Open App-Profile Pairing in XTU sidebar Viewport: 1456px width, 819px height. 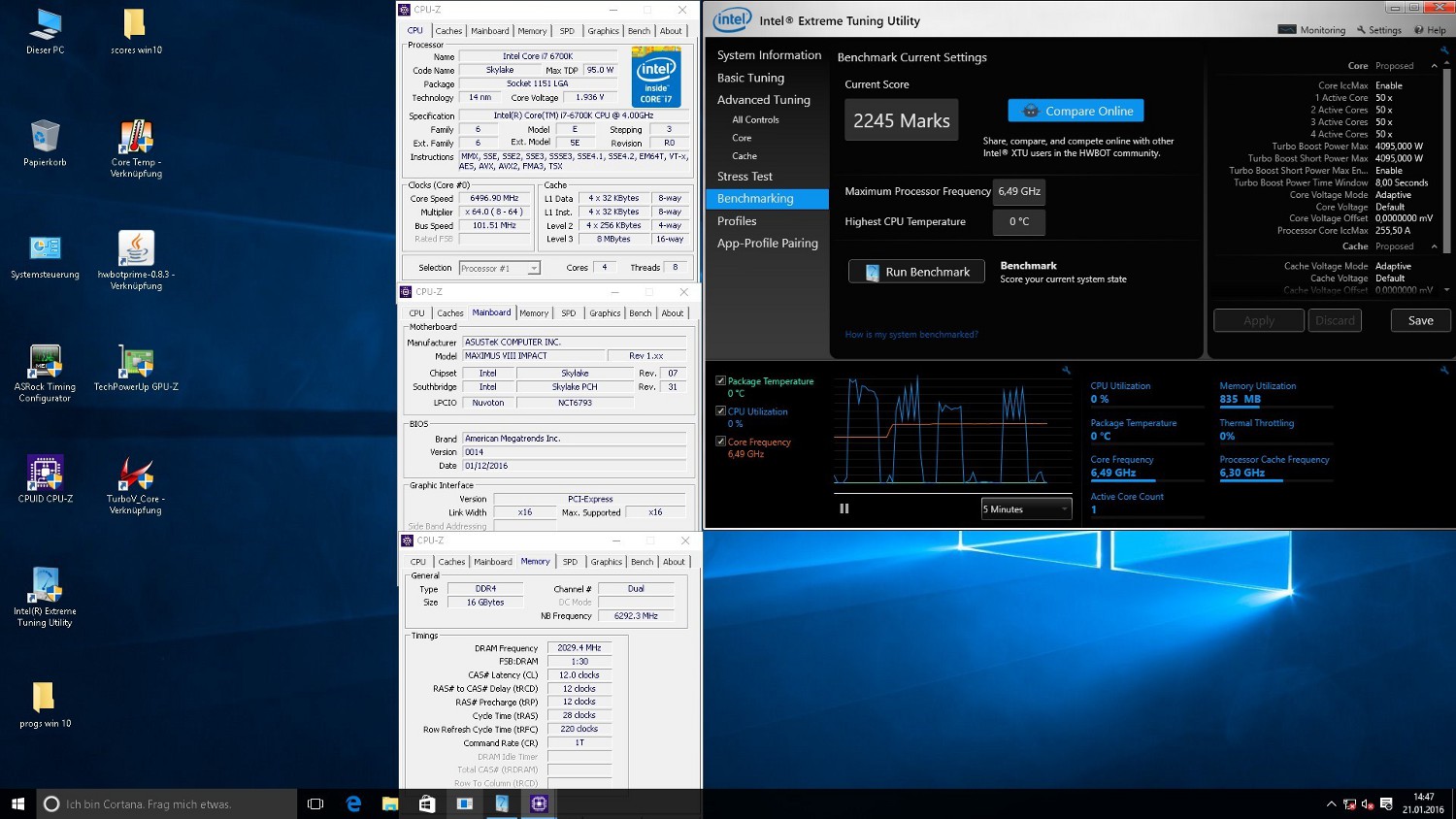pos(767,244)
